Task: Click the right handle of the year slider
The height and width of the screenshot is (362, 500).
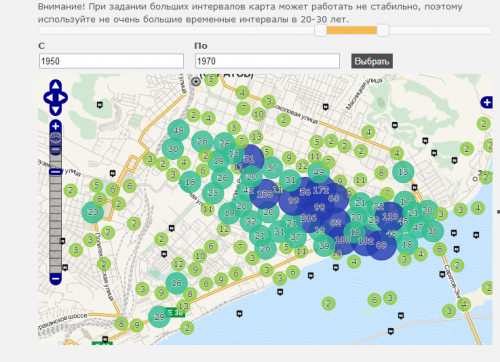Action: coord(383,31)
